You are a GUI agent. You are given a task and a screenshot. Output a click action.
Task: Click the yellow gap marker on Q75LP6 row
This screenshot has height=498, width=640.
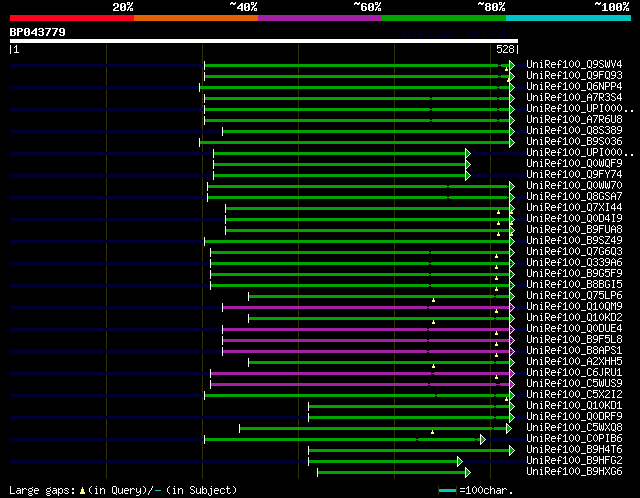pos(433,300)
